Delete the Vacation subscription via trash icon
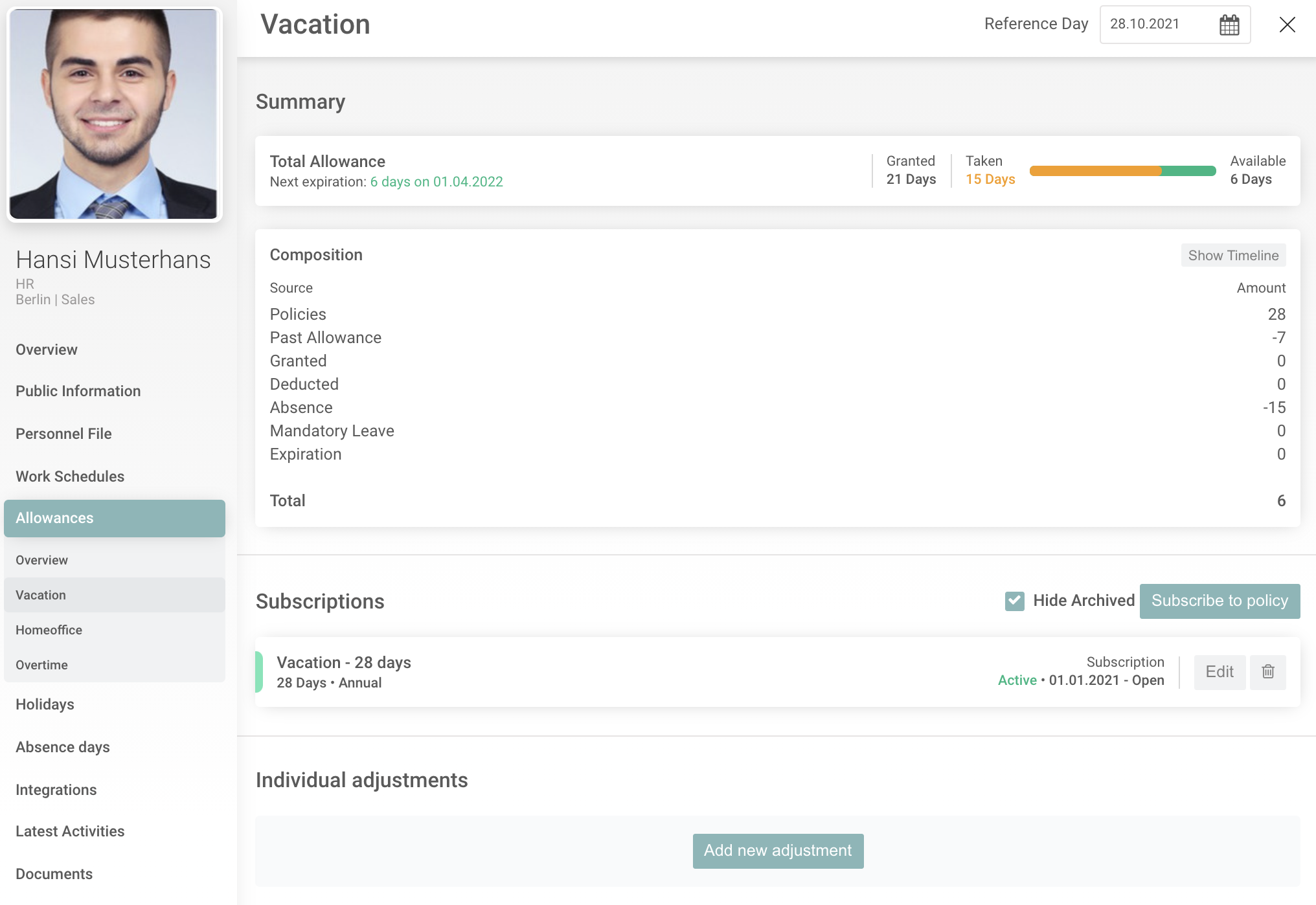Viewport: 1316px width, 905px height. pyautogui.click(x=1267, y=671)
